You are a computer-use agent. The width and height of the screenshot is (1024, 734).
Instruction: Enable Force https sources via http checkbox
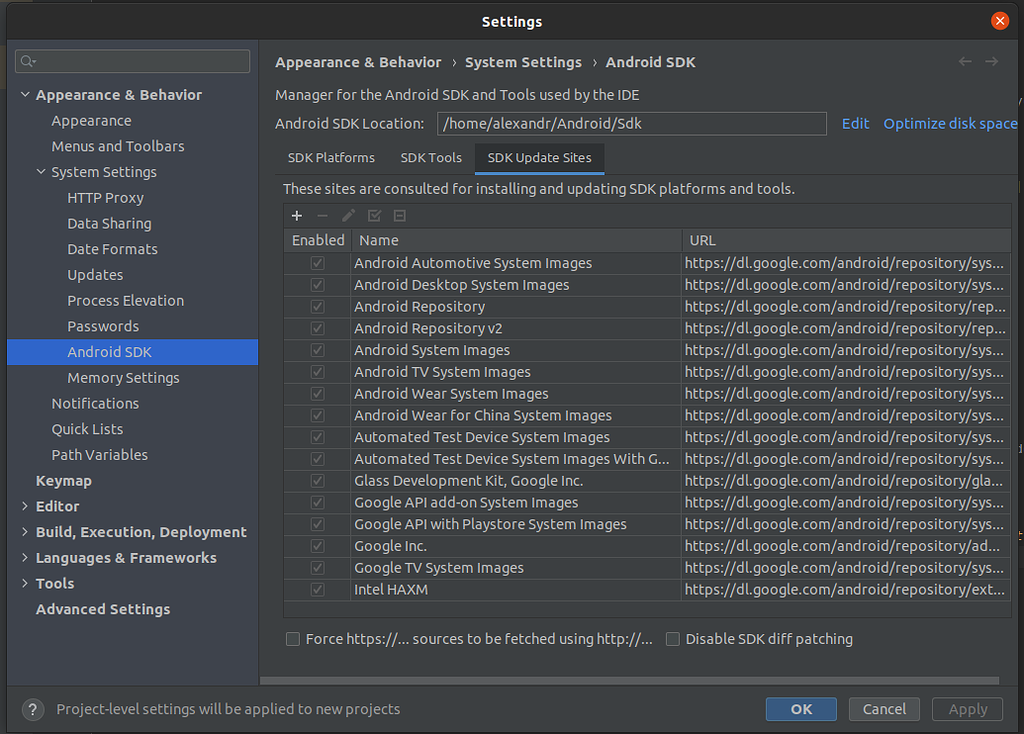click(293, 639)
